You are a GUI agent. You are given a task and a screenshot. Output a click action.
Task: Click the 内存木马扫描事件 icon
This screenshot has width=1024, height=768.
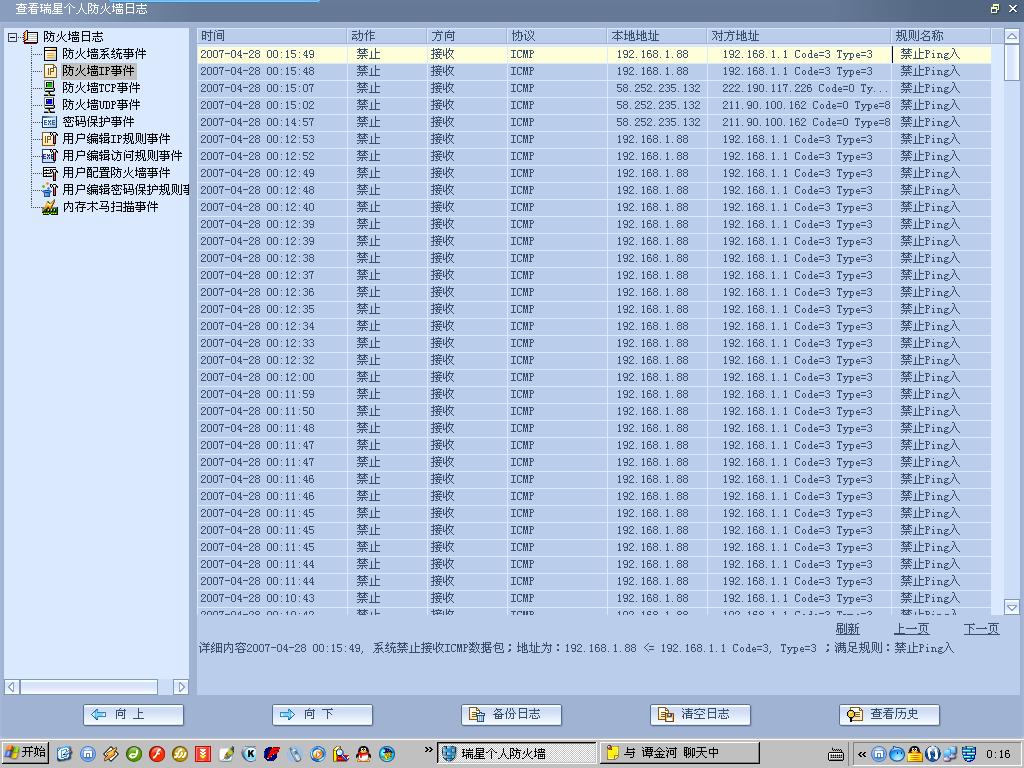50,207
